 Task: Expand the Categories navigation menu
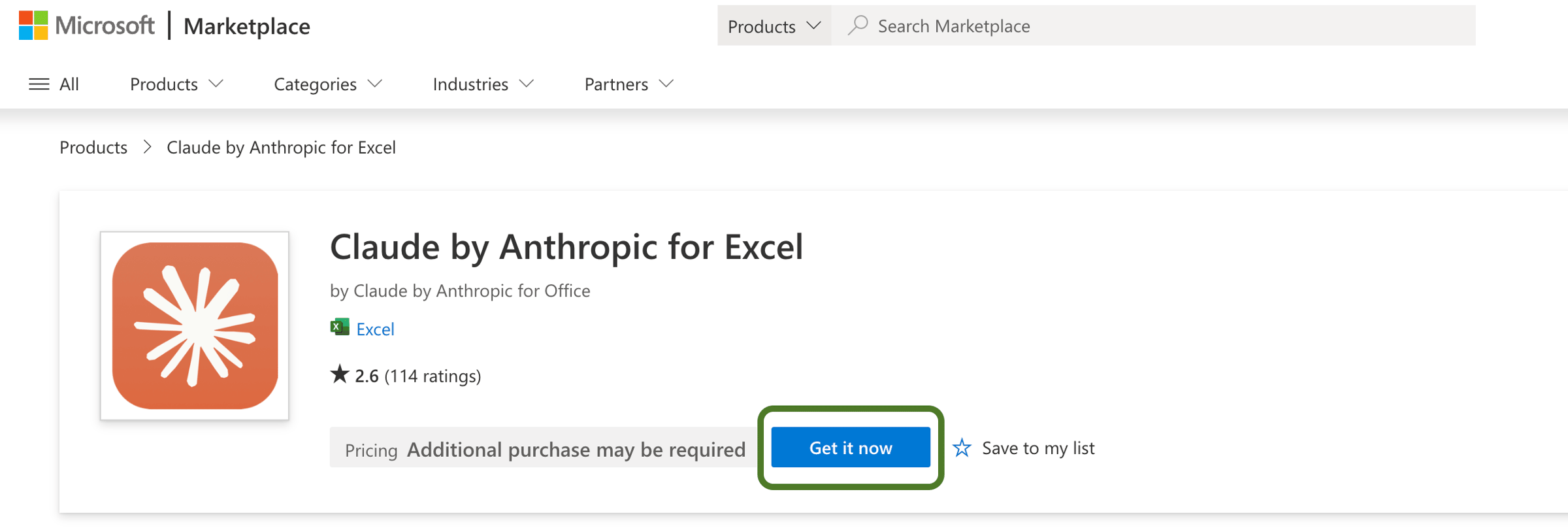327,84
